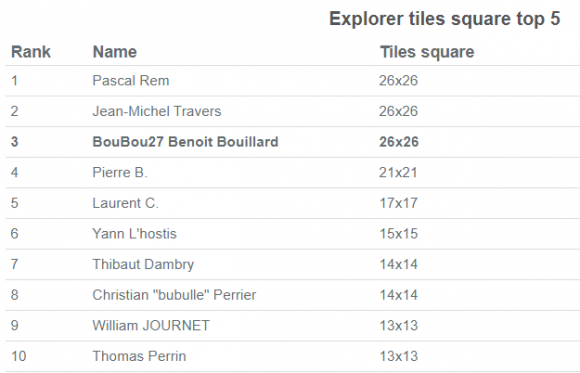Click on Thibaut Dambry's name
The width and height of the screenshot is (580, 373).
[143, 265]
